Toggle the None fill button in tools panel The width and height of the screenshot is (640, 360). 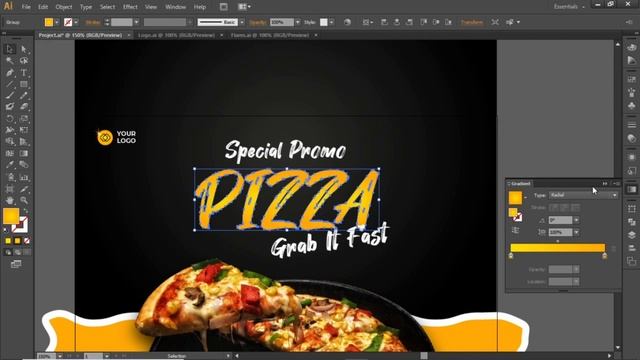(x=27, y=241)
